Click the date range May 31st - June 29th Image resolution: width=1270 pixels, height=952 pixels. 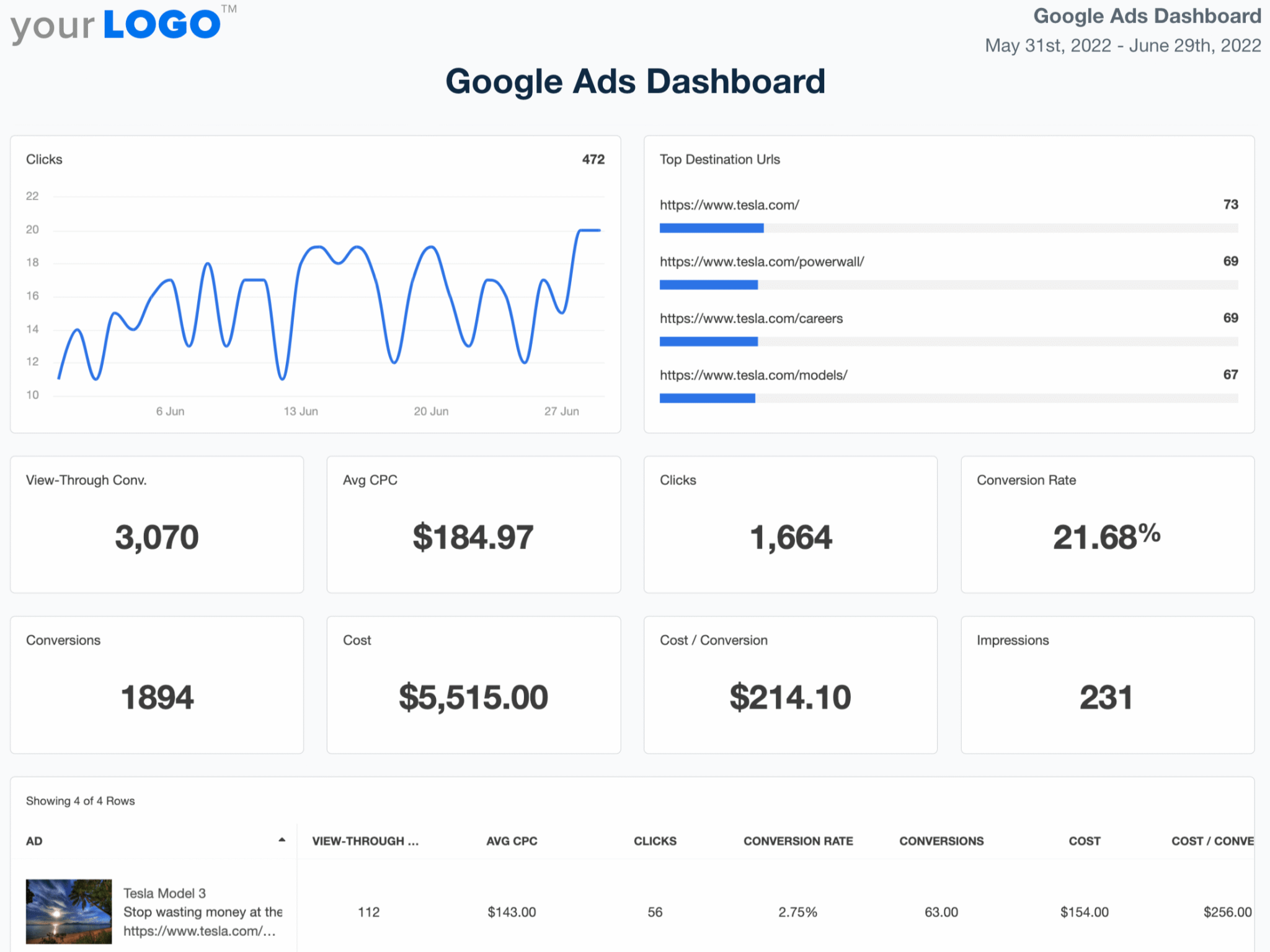(x=1122, y=46)
